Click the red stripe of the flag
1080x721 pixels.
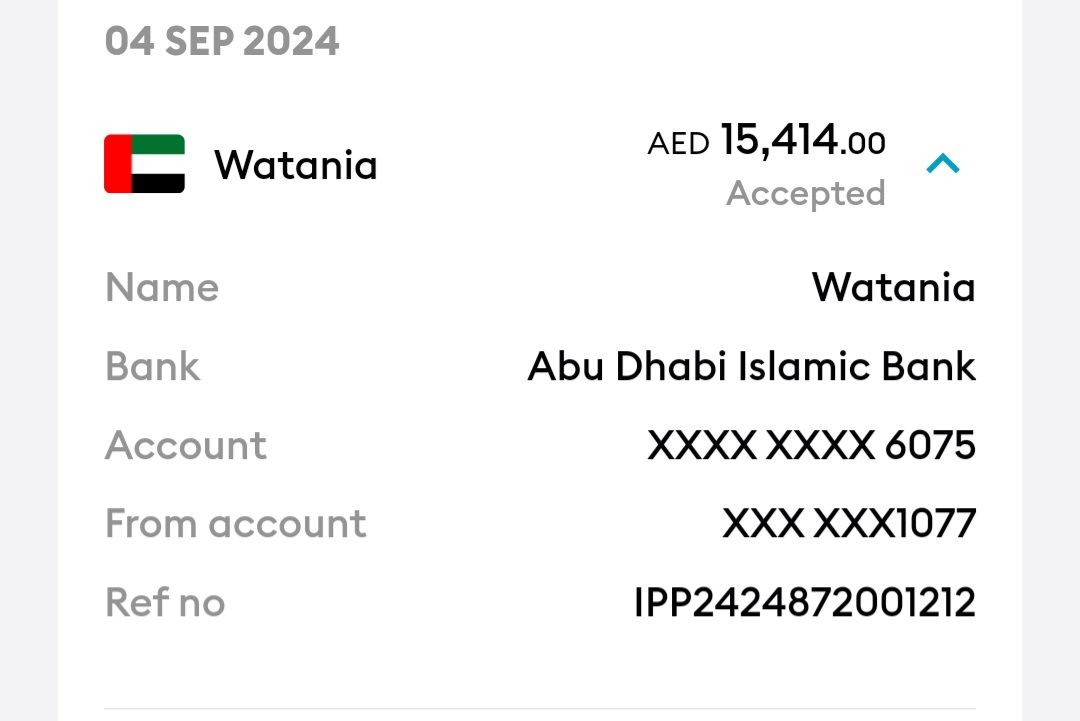[x=118, y=164]
